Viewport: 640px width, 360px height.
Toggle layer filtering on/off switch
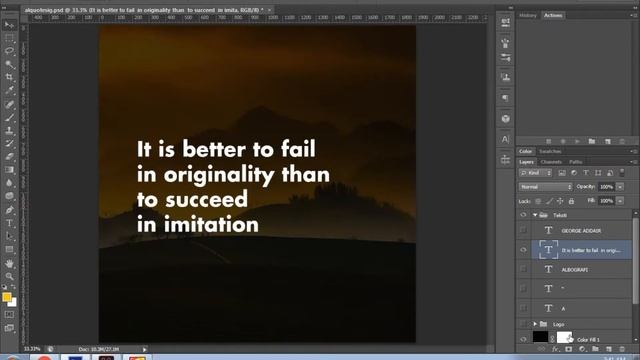coord(622,173)
